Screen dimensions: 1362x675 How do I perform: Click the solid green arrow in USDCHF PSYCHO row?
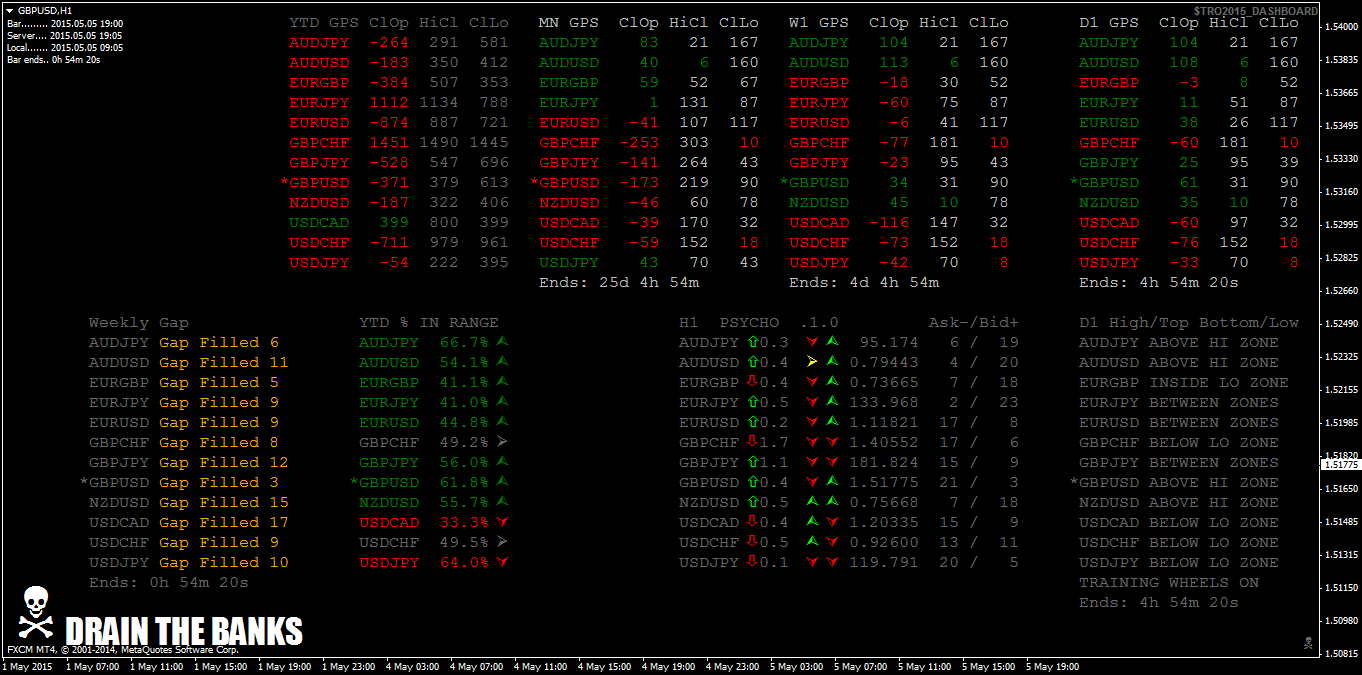812,542
